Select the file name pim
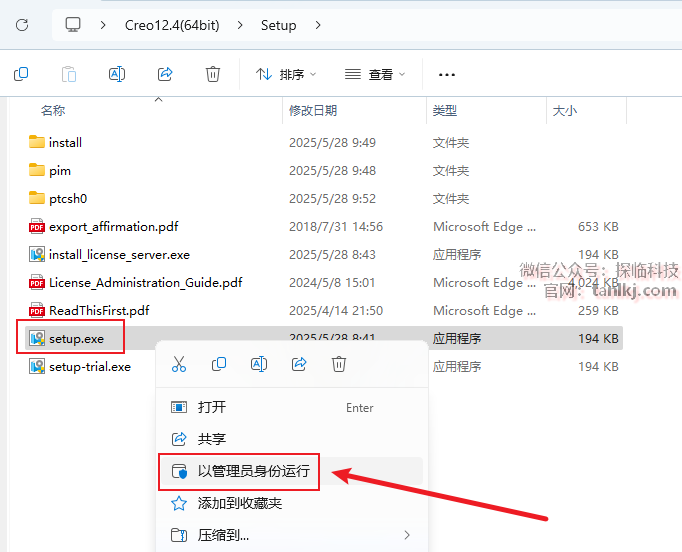 coord(60,171)
